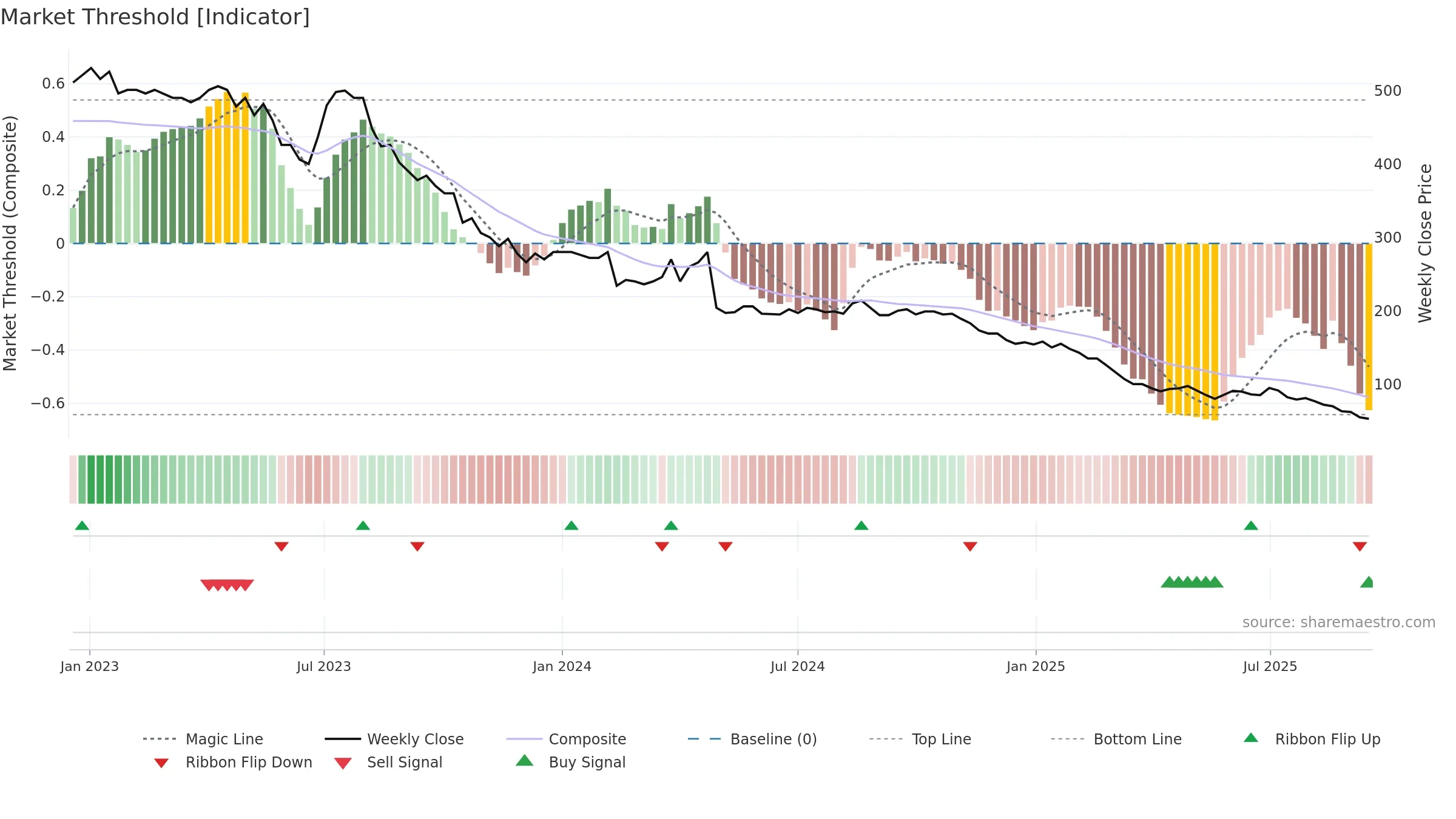Toggle the Composite legend entry
Screen dimensions: 1456x819
coord(567,739)
